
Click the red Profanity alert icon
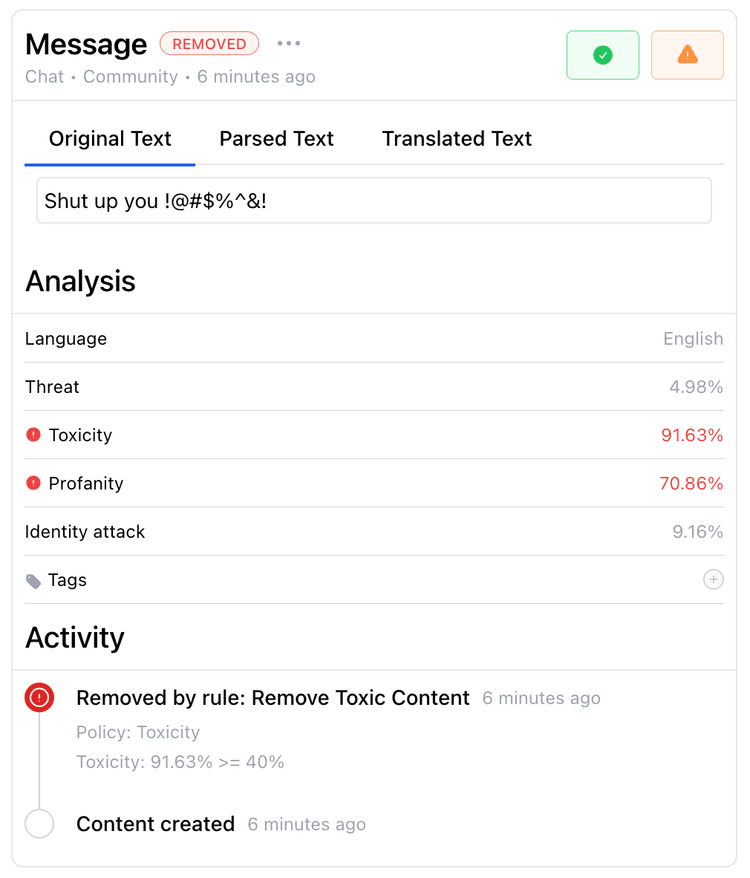[x=34, y=483]
